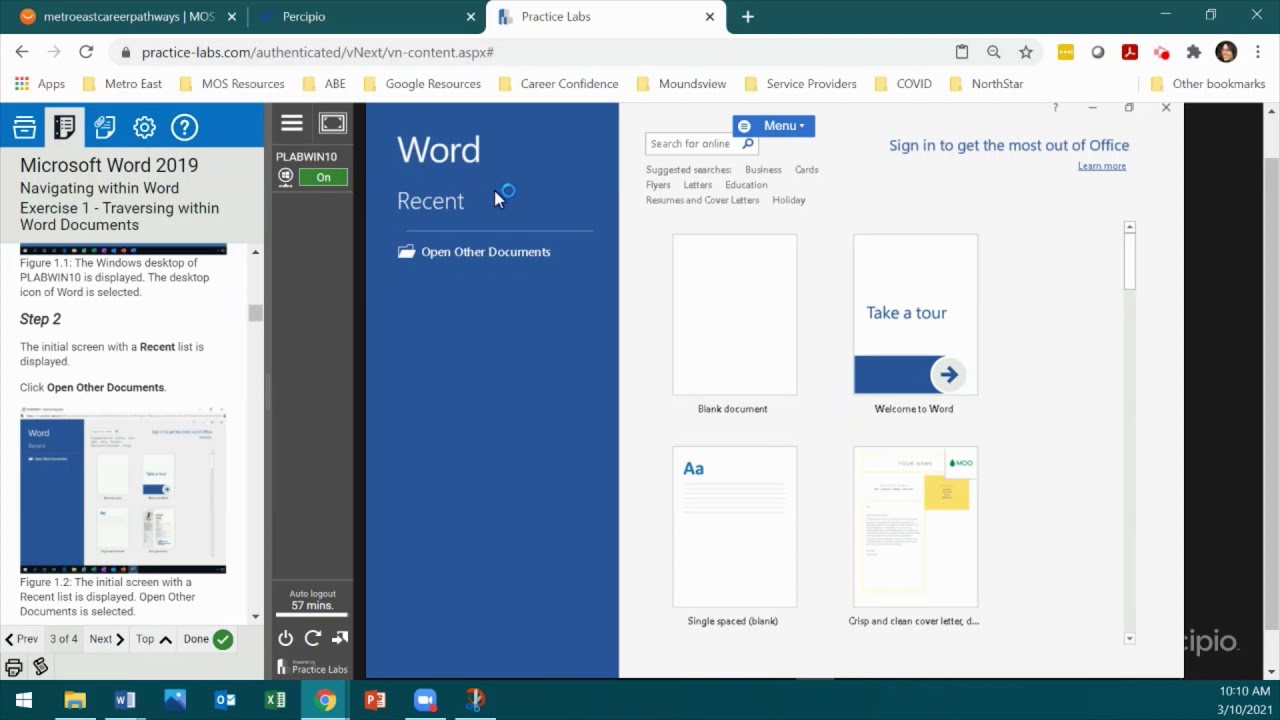Bookmark this page with the star icon
The height and width of the screenshot is (720, 1280).
click(x=1025, y=52)
